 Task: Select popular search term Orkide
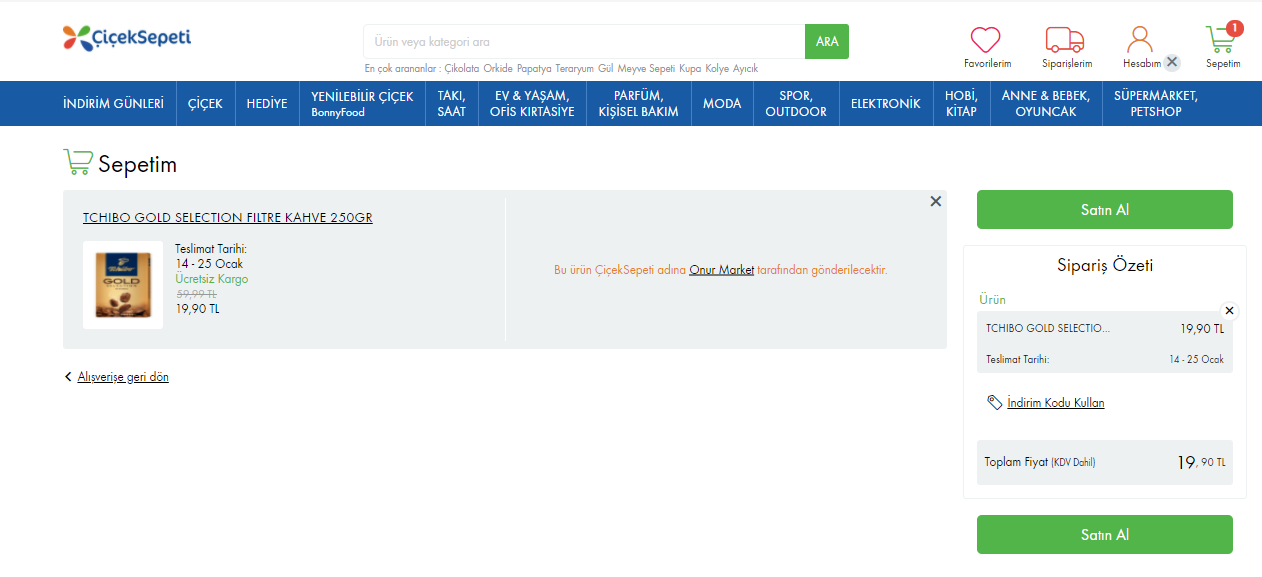pyautogui.click(x=498, y=69)
